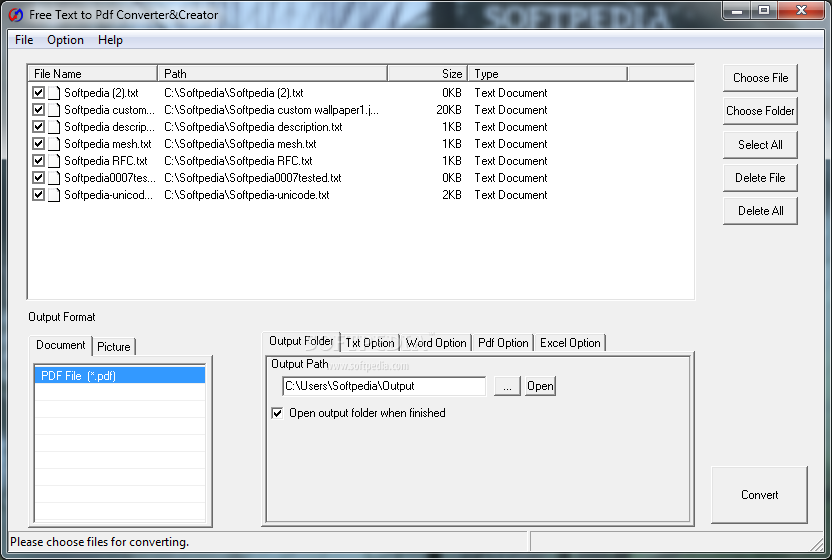Sort by the Path column header

[x=273, y=74]
